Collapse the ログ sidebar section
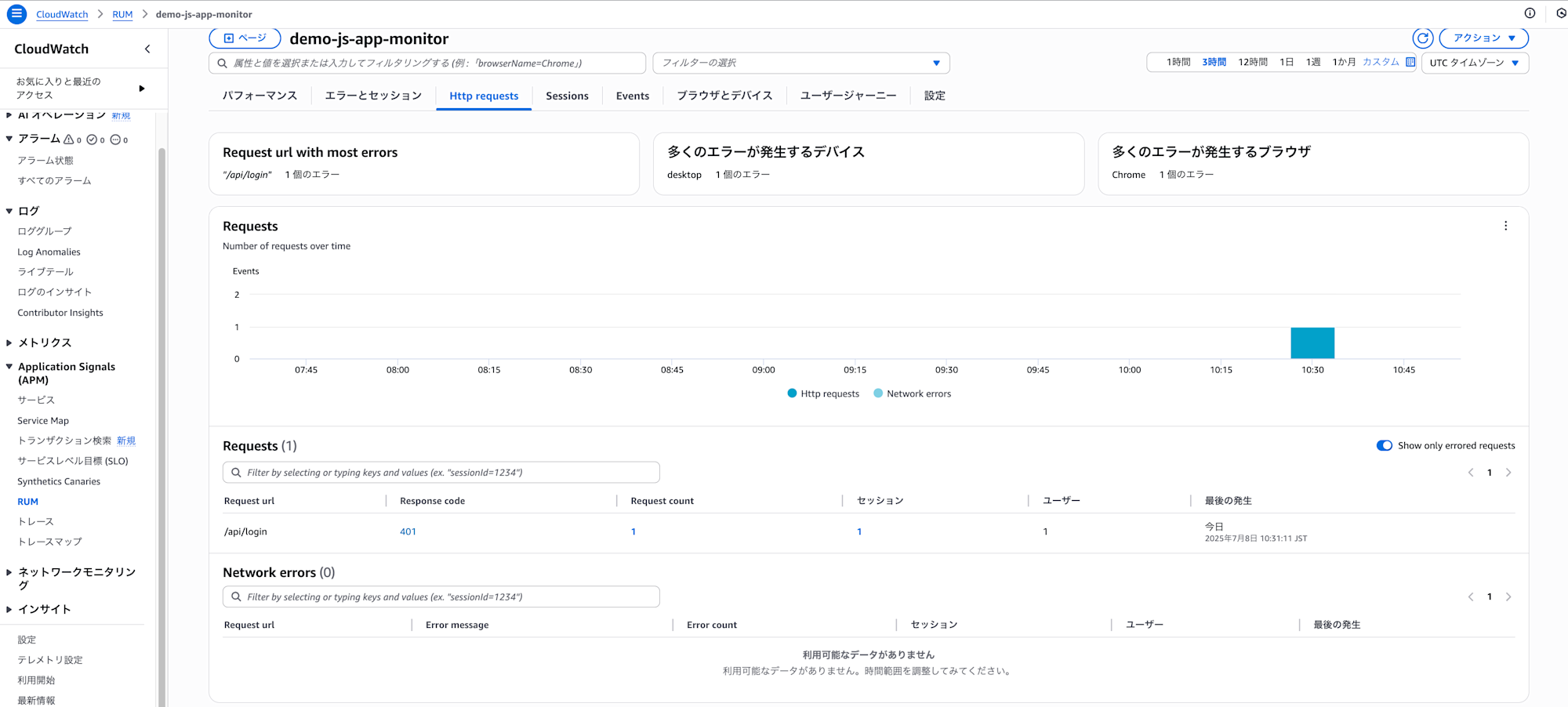Screen dimensions: 1568x707 (x=9, y=211)
